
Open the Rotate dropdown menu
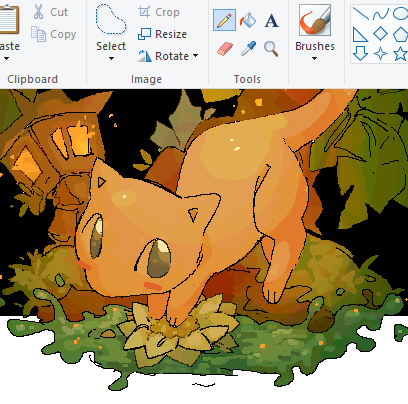point(168,56)
